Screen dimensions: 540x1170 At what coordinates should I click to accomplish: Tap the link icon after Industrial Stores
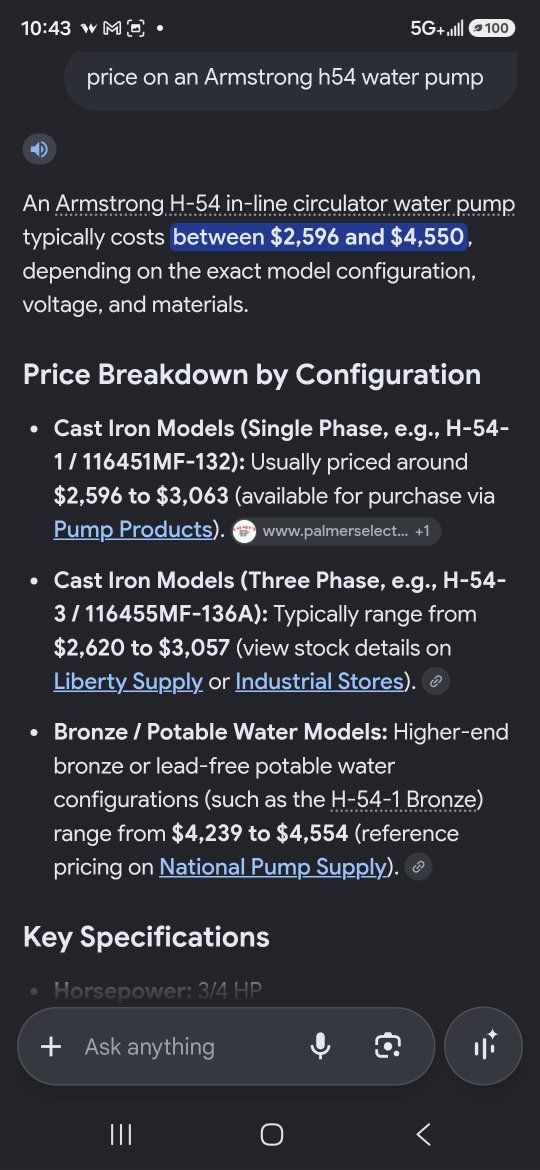tap(436, 681)
